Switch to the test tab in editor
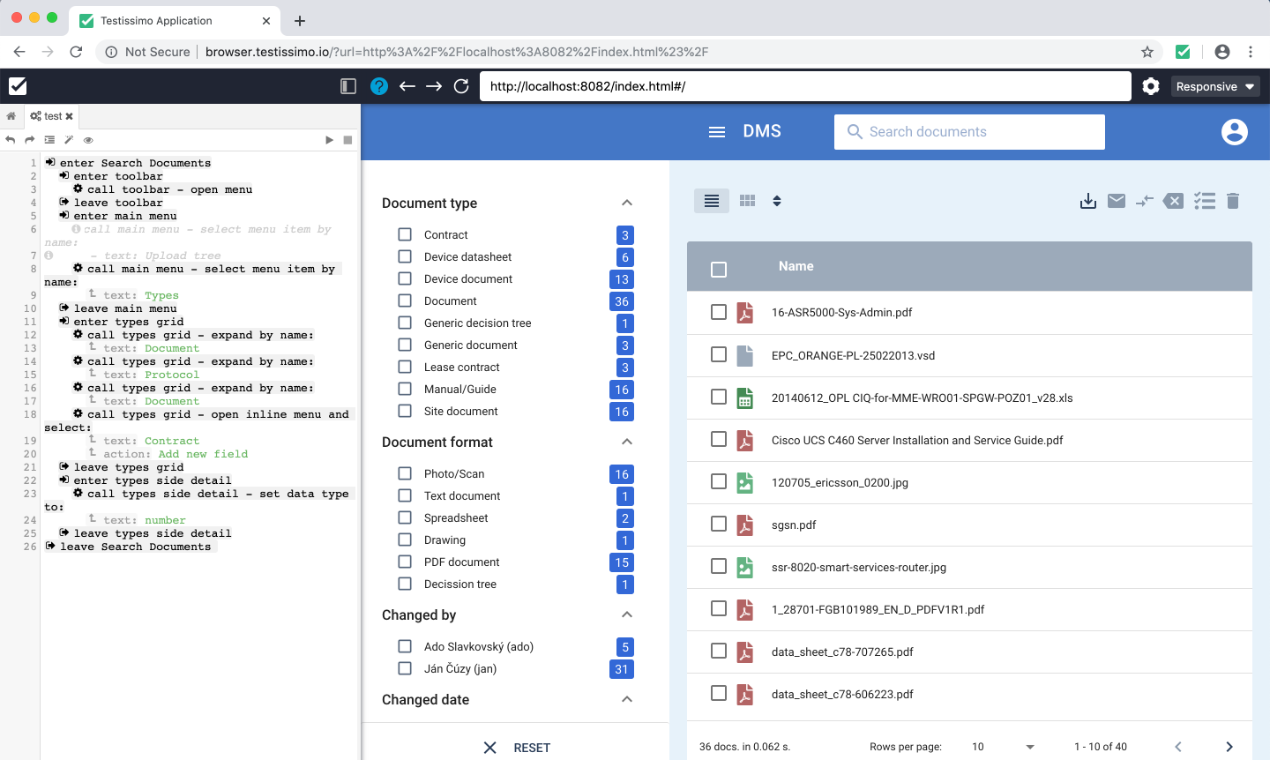This screenshot has width=1270, height=760. (52, 116)
